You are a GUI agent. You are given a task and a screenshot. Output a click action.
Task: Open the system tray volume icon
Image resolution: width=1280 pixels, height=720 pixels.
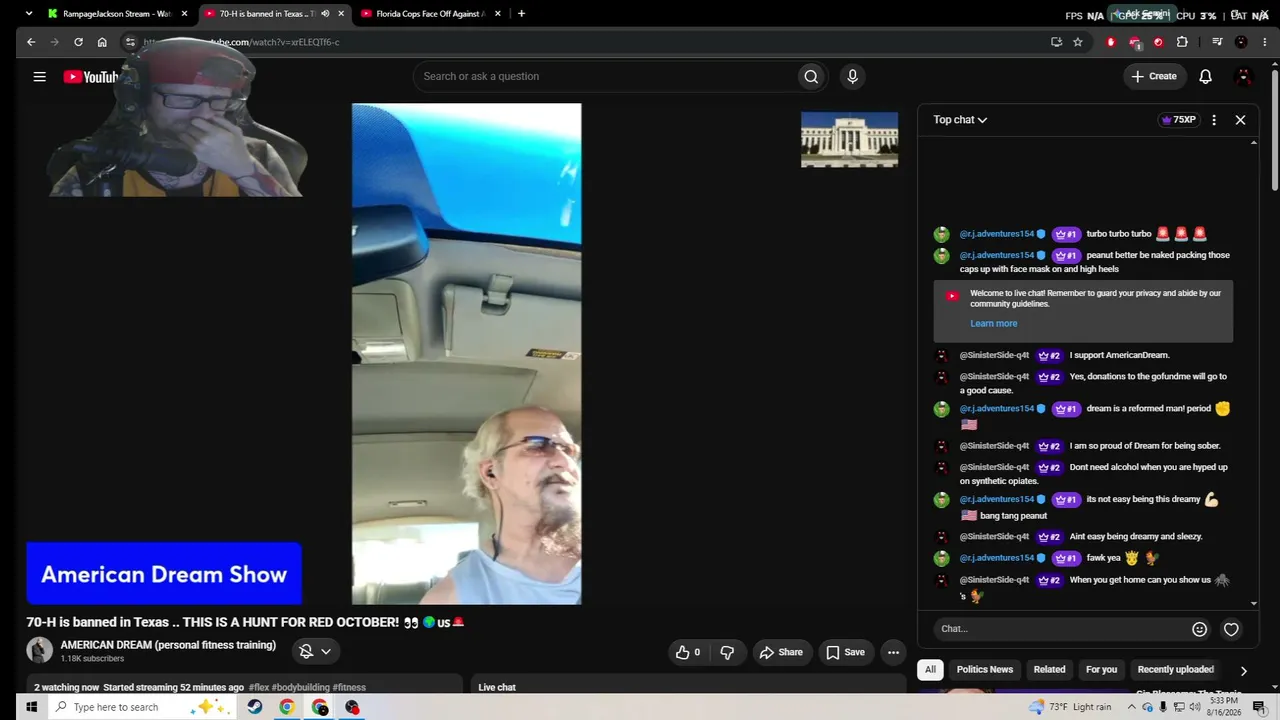point(1194,707)
